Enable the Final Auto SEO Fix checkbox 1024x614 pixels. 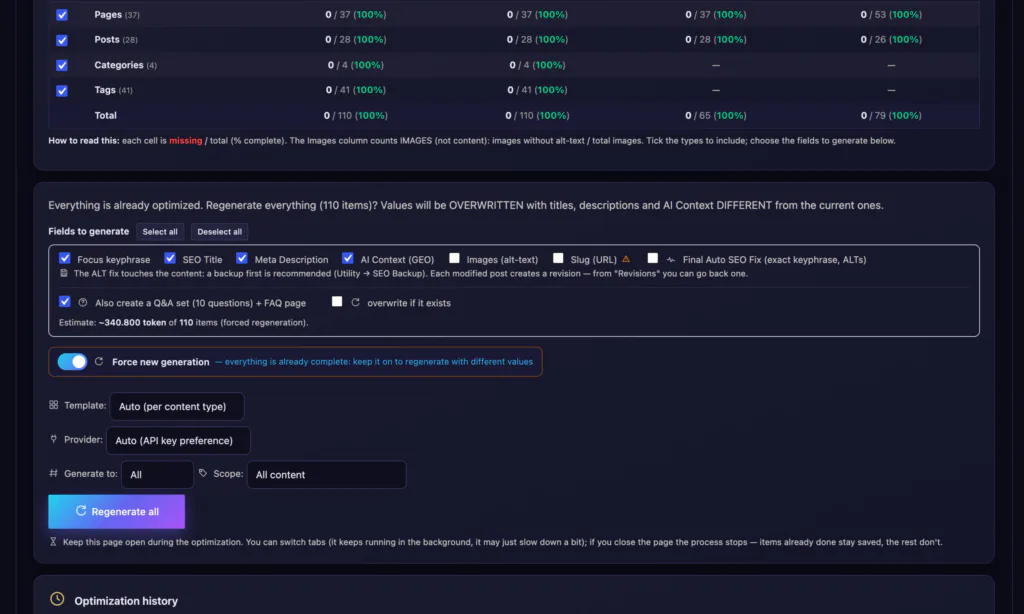tap(652, 258)
